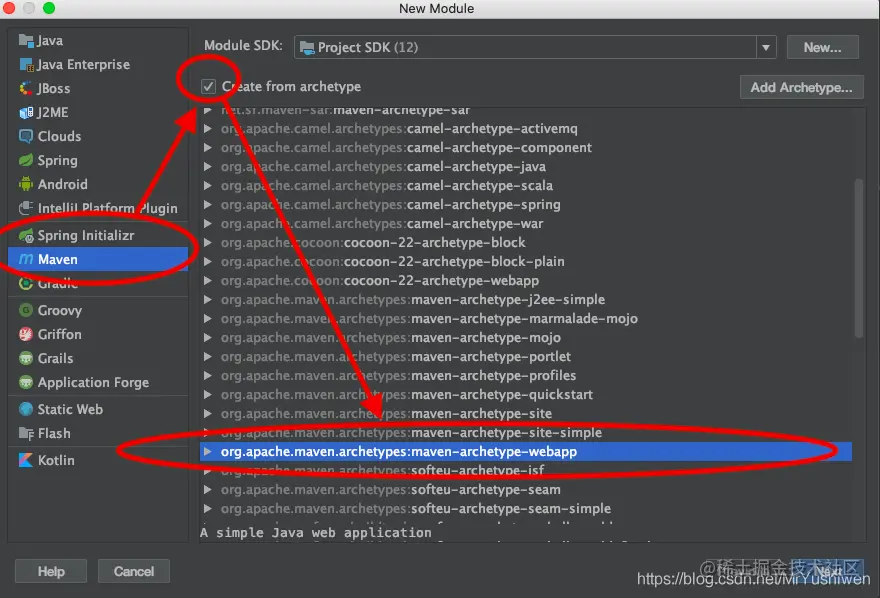The height and width of the screenshot is (598, 880).
Task: Select softeu-archetype-seam row
Action: coord(526,490)
